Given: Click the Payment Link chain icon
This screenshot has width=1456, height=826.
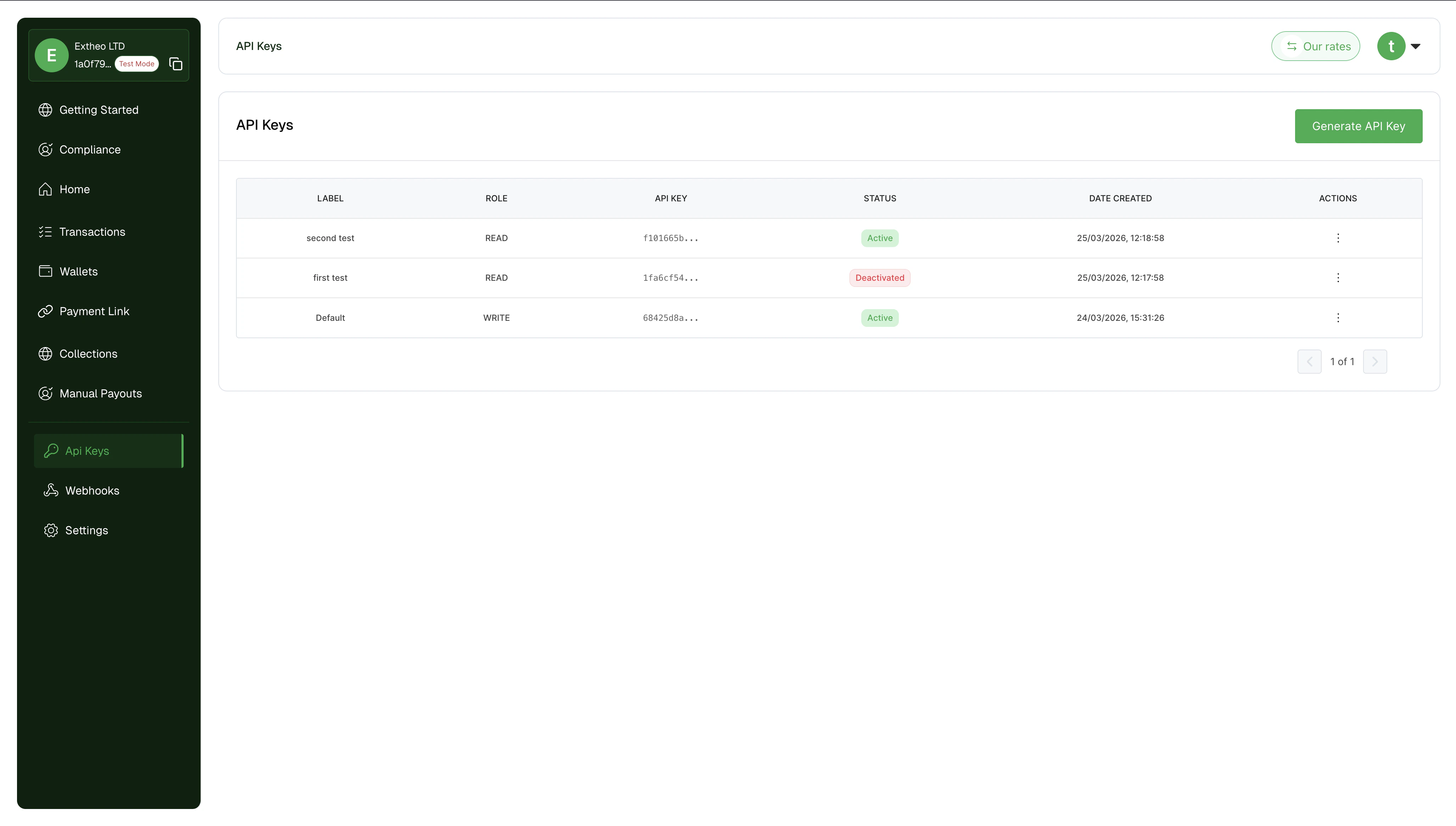Looking at the screenshot, I should click(x=45, y=311).
